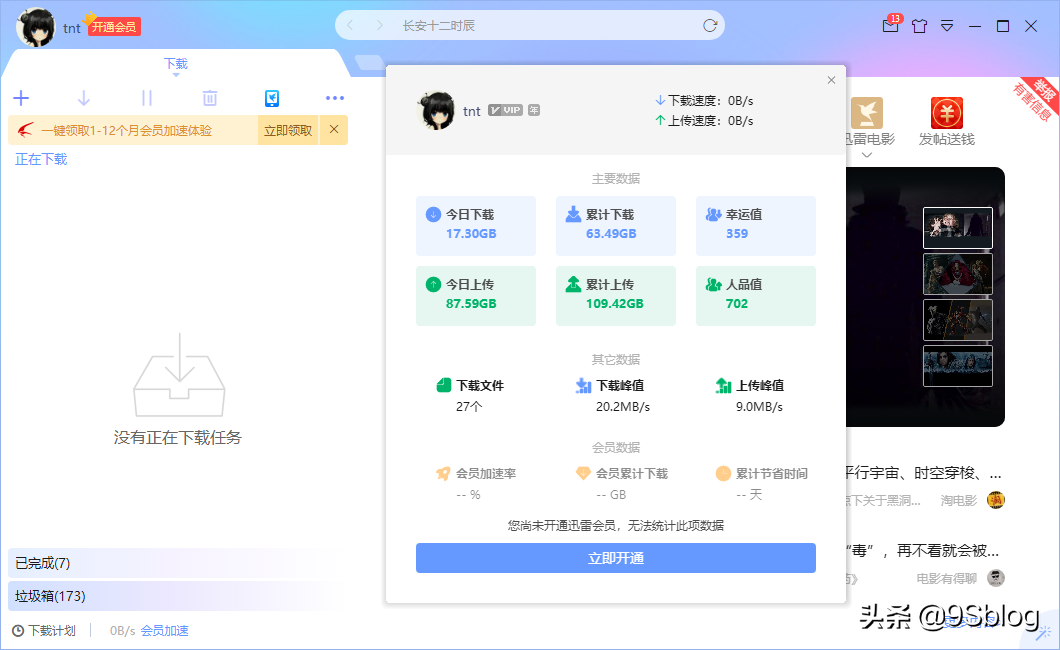Click the 幸运值 359 card

pos(756,226)
